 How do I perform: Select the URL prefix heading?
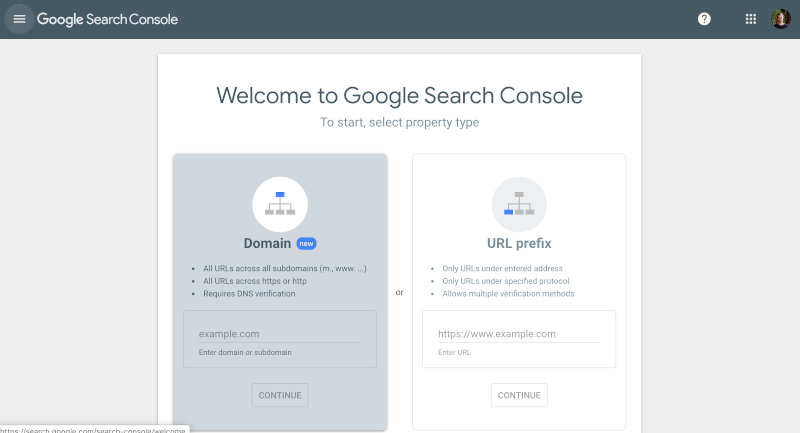519,243
